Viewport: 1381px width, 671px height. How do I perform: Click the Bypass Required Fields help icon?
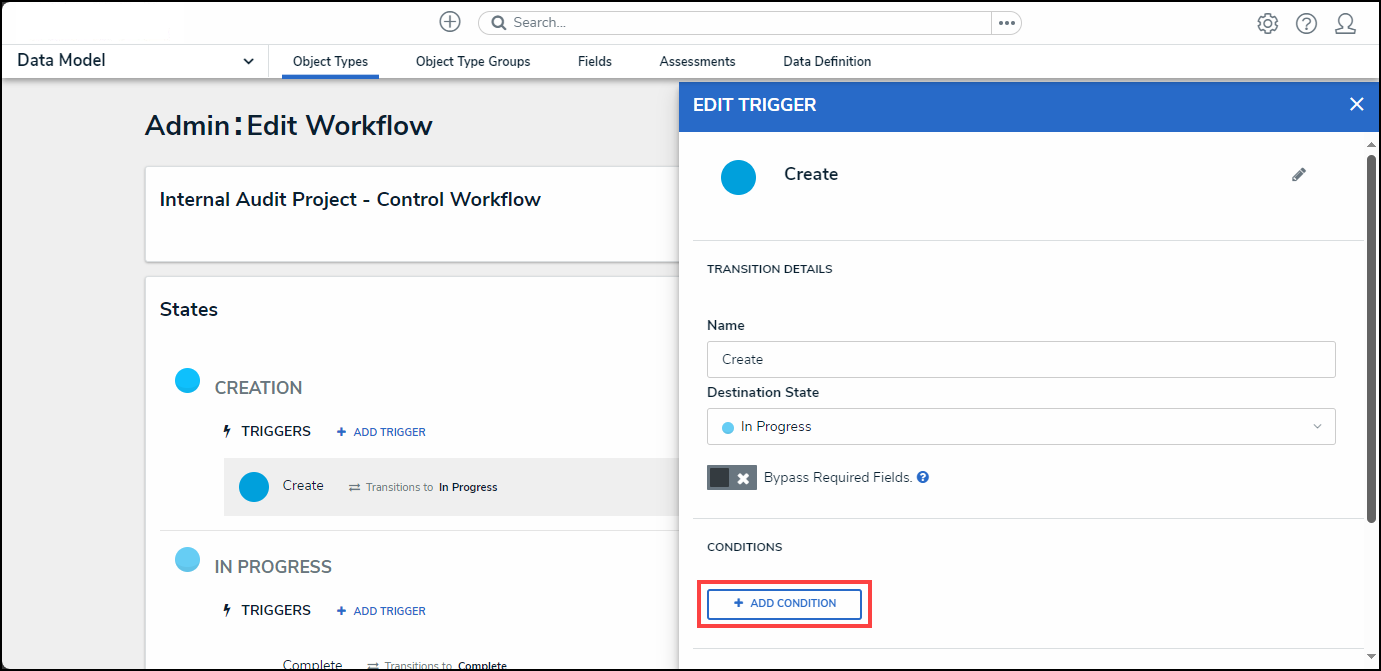coord(923,478)
